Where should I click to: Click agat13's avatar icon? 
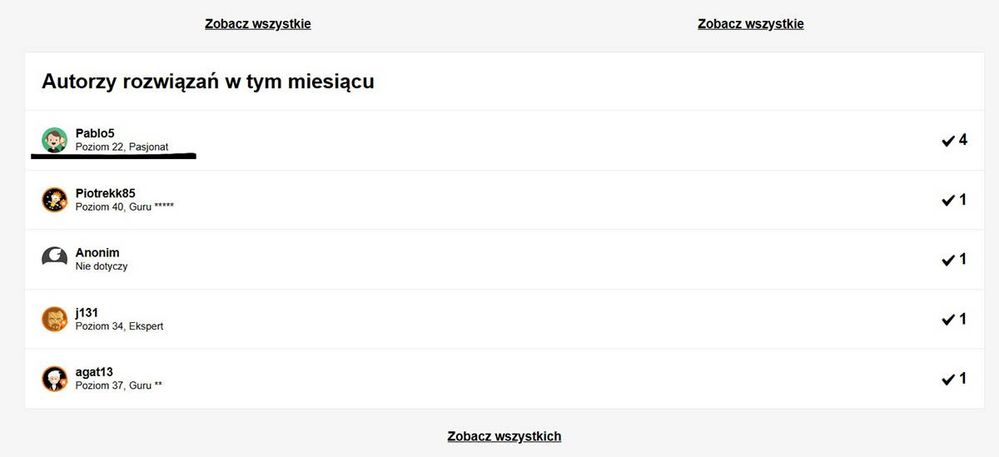[54, 379]
